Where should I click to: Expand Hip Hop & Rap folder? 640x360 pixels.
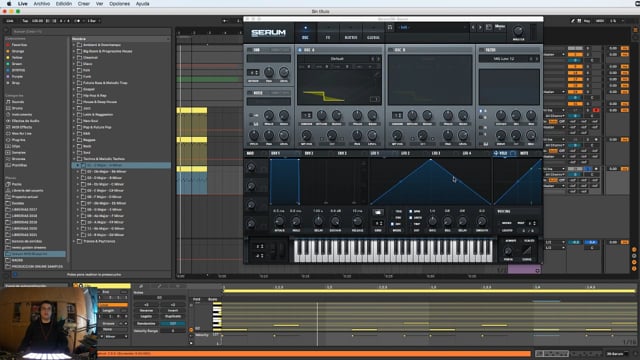click(74, 96)
